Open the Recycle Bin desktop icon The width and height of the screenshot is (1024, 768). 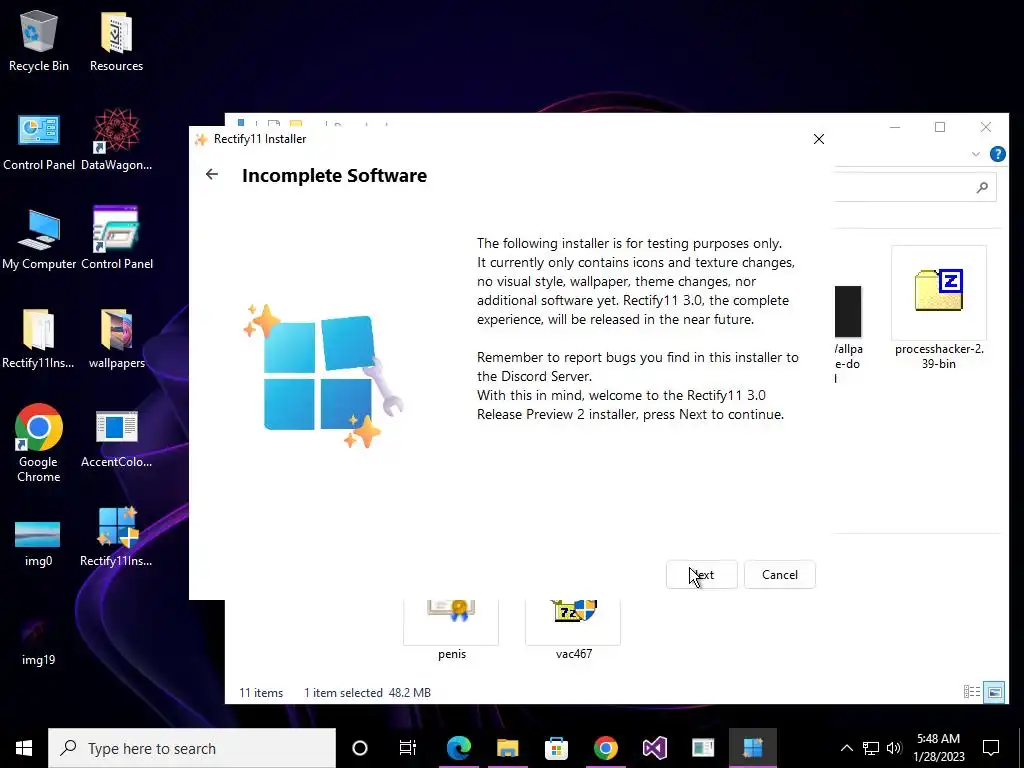click(x=39, y=40)
